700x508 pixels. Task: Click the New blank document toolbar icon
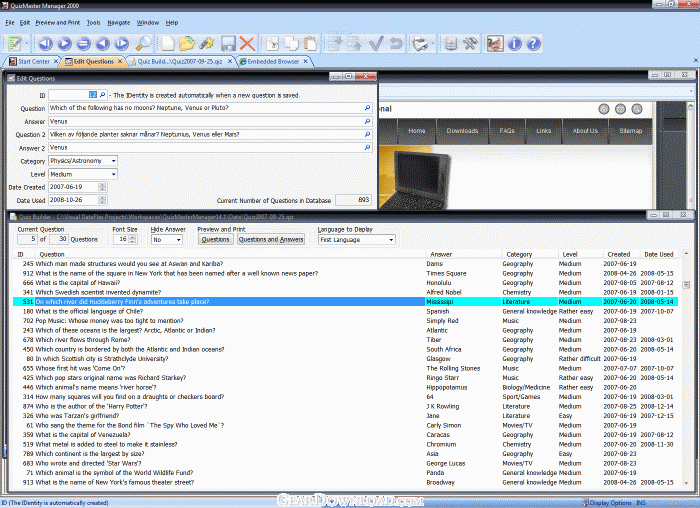(166, 43)
